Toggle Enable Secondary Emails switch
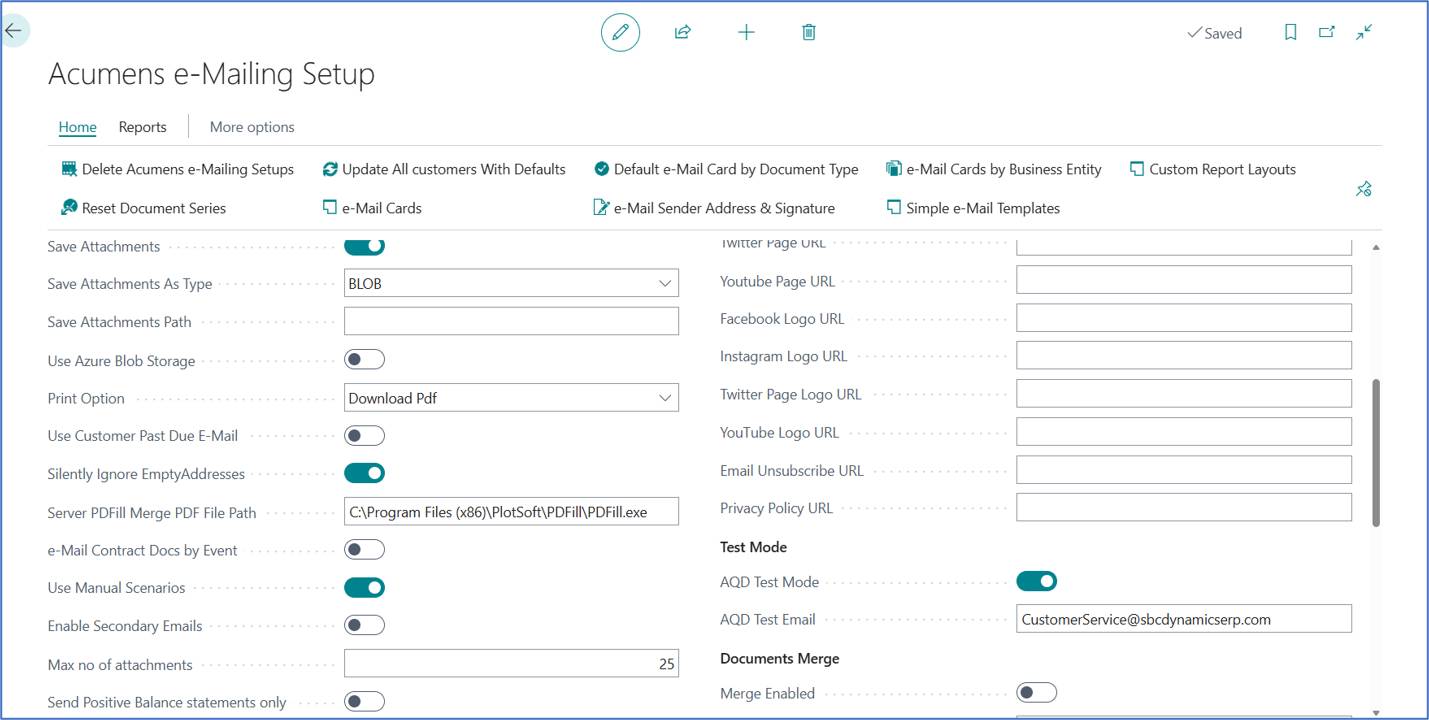Image resolution: width=1429 pixels, height=720 pixels. pos(364,625)
